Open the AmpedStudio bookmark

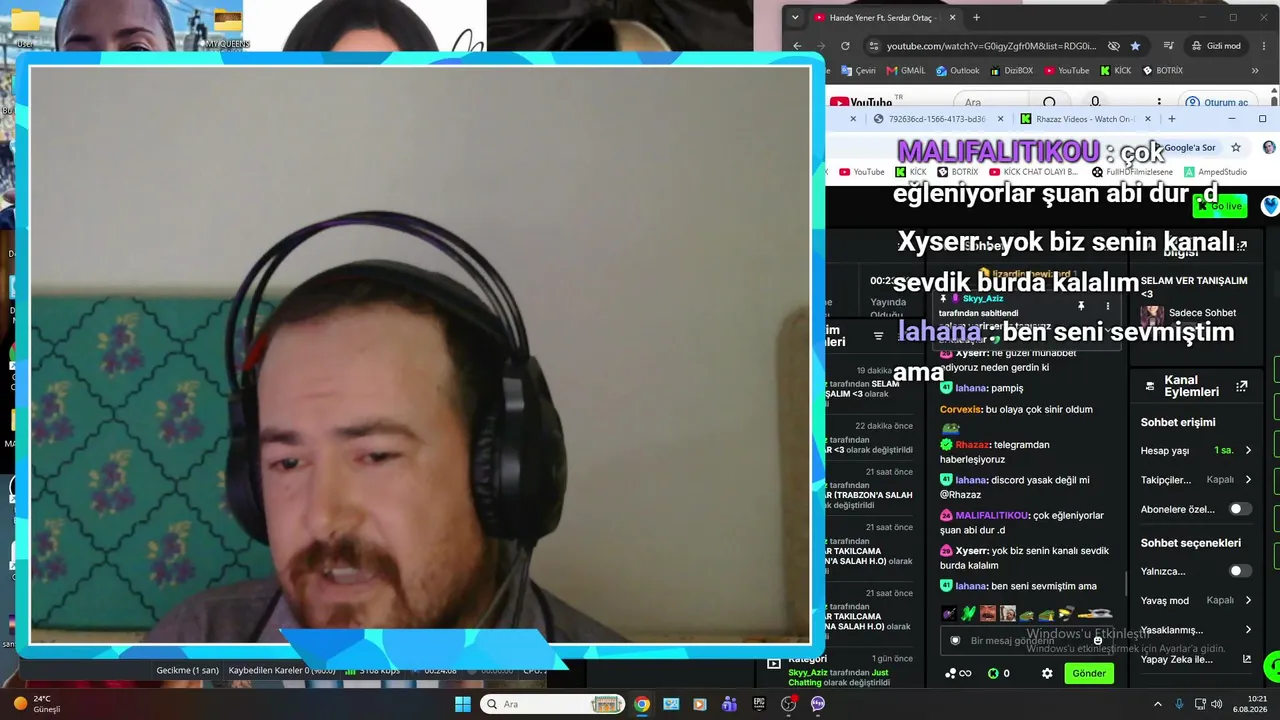click(x=1215, y=172)
